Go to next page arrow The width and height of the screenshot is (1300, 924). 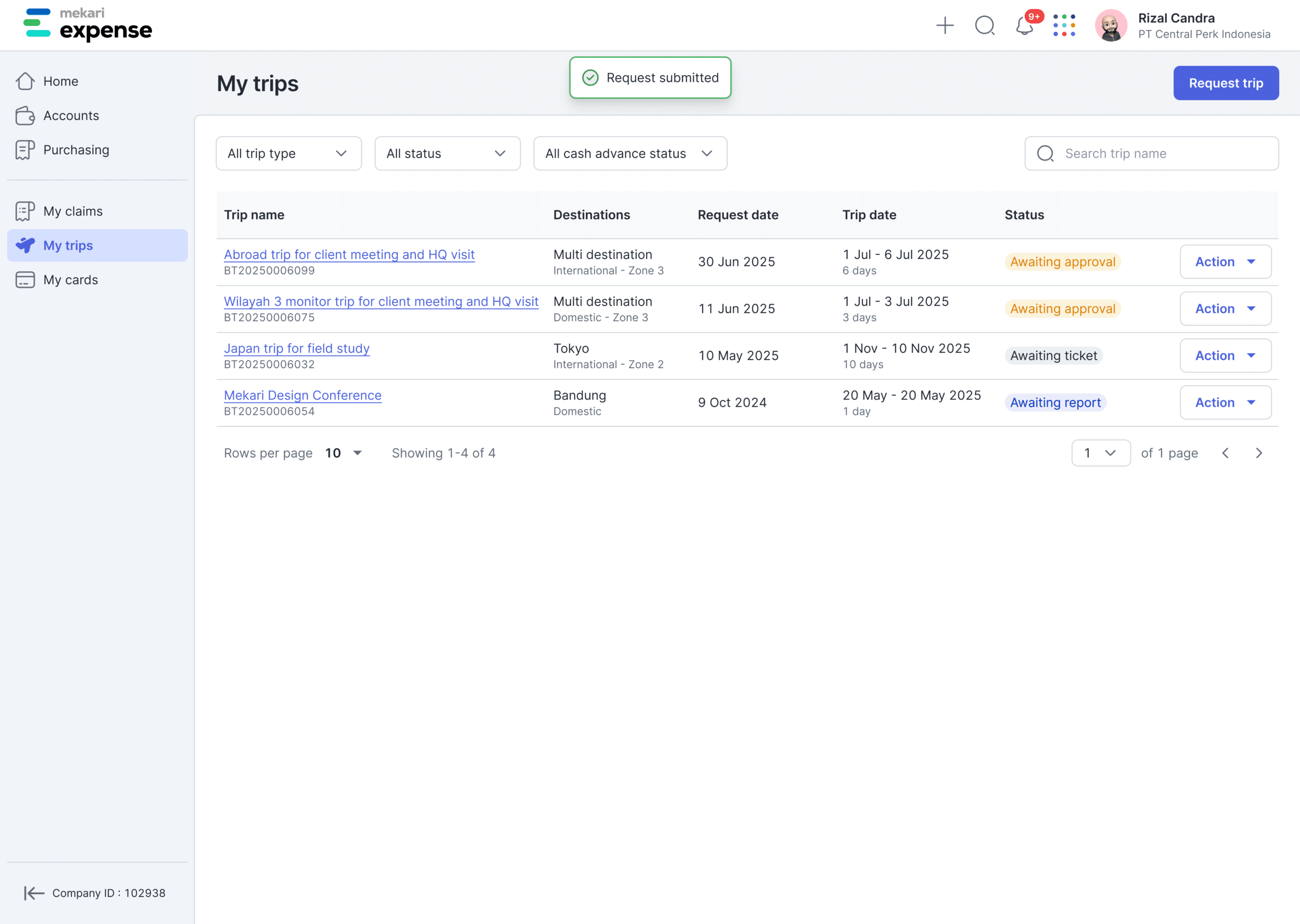[1259, 453]
